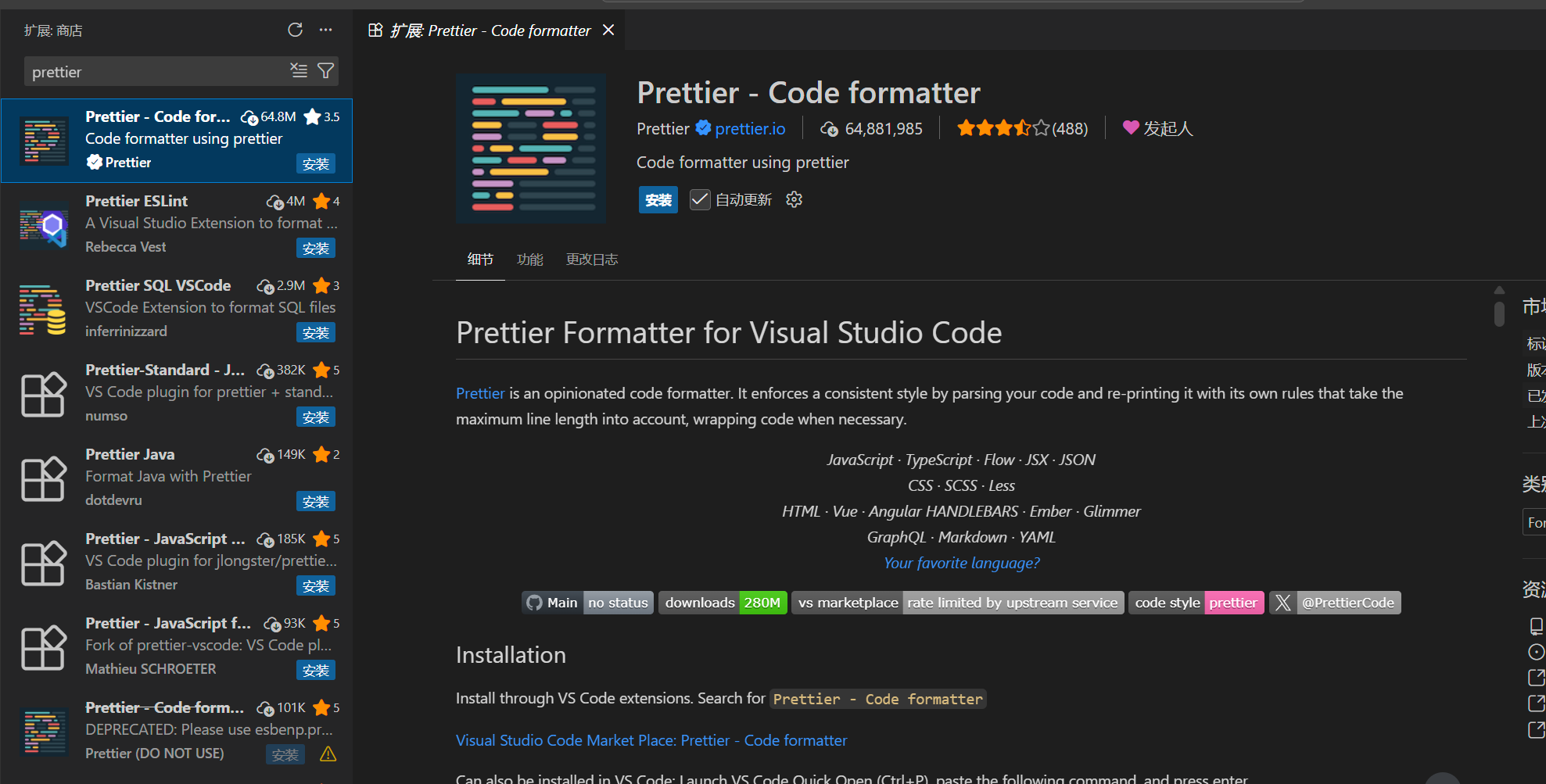The height and width of the screenshot is (784, 1546).
Task: Click the Prettier ESLint extension icon
Action: pos(44,225)
